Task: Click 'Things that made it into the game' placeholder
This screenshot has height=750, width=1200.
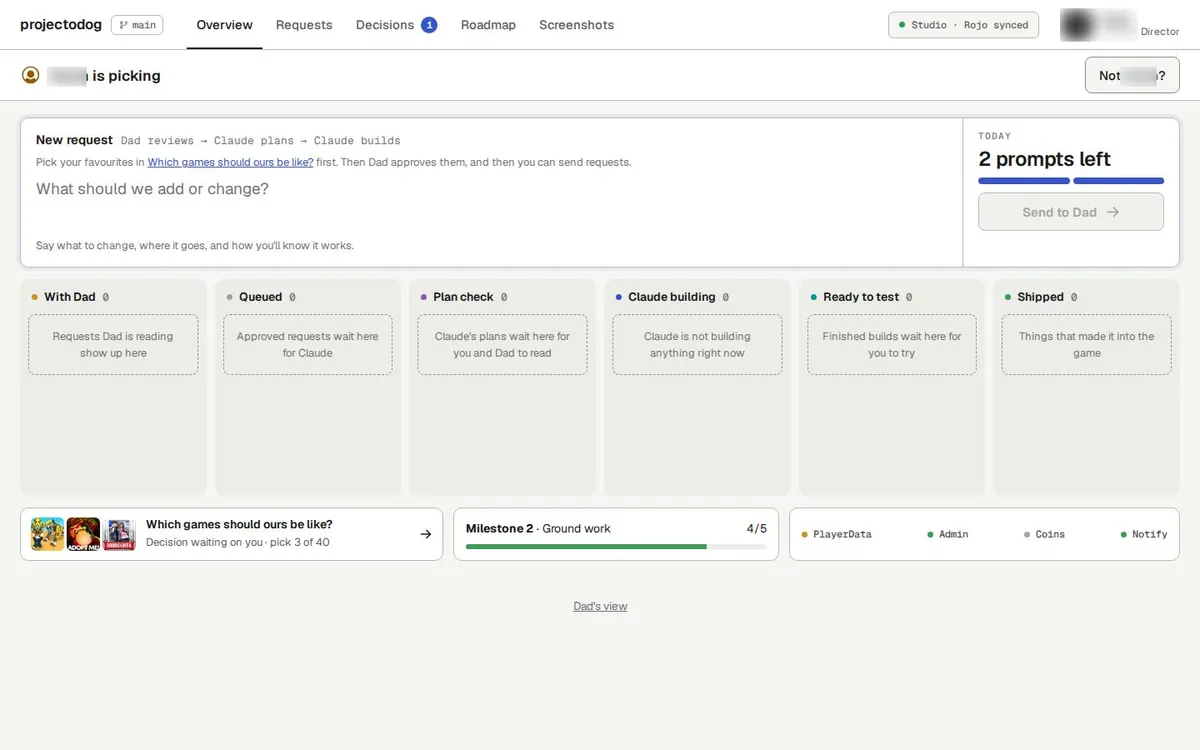Action: point(1087,345)
